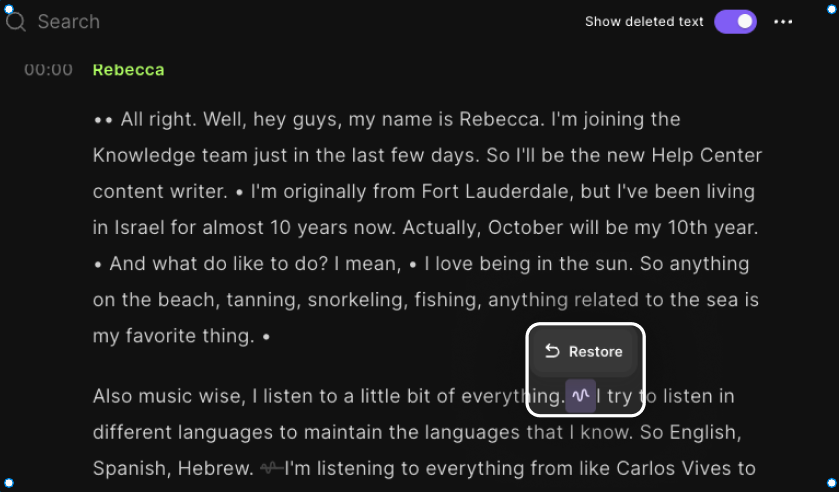Click the gap dot before "I love being"
The height and width of the screenshot is (492, 839).
413,264
